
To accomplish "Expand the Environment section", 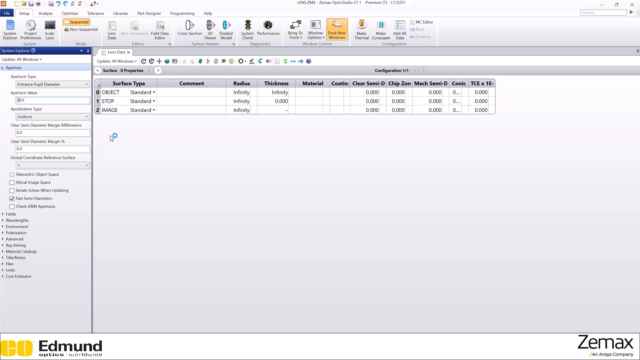I will pos(3,227).
